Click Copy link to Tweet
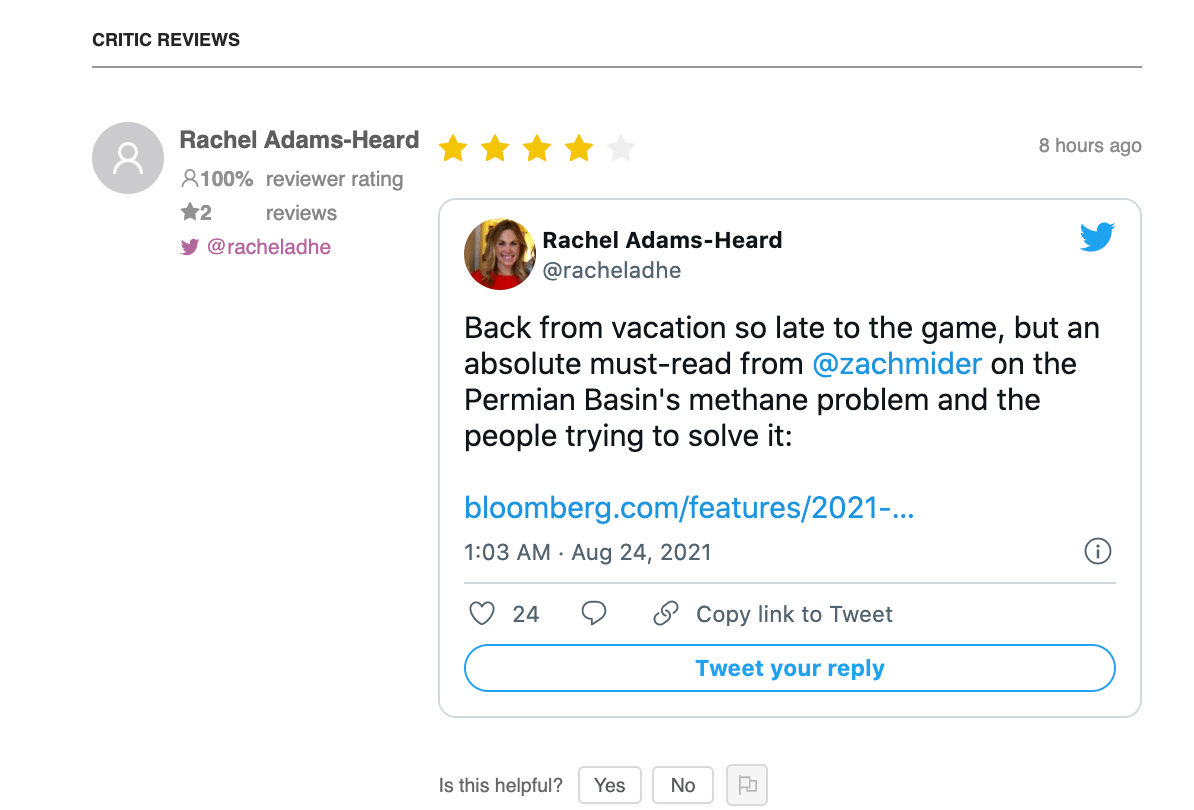 [794, 614]
